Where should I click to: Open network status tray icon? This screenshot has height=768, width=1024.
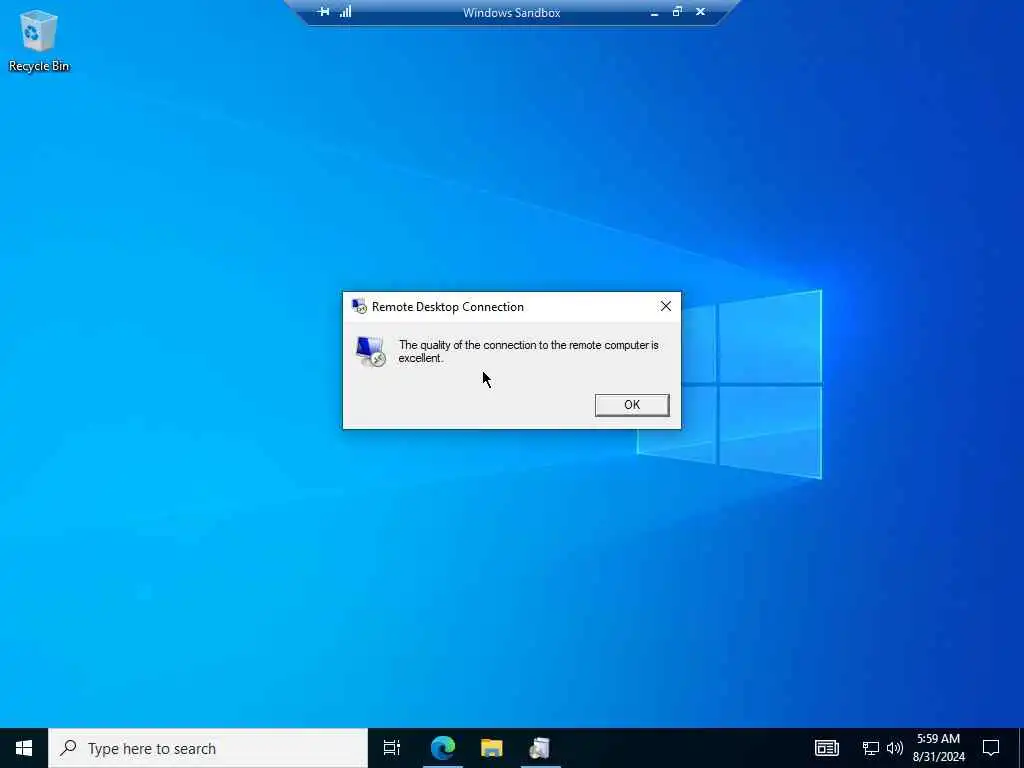pyautogui.click(x=871, y=748)
